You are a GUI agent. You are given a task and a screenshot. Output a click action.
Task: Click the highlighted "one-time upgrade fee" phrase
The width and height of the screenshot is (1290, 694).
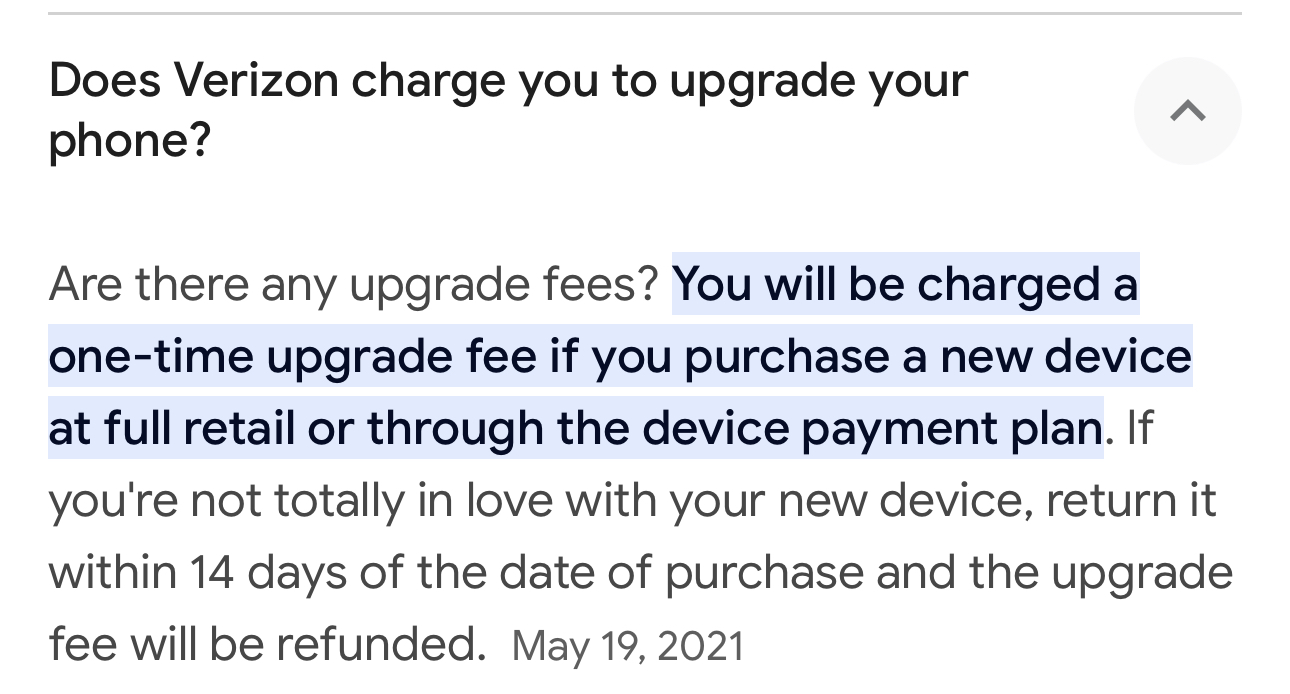pos(292,357)
